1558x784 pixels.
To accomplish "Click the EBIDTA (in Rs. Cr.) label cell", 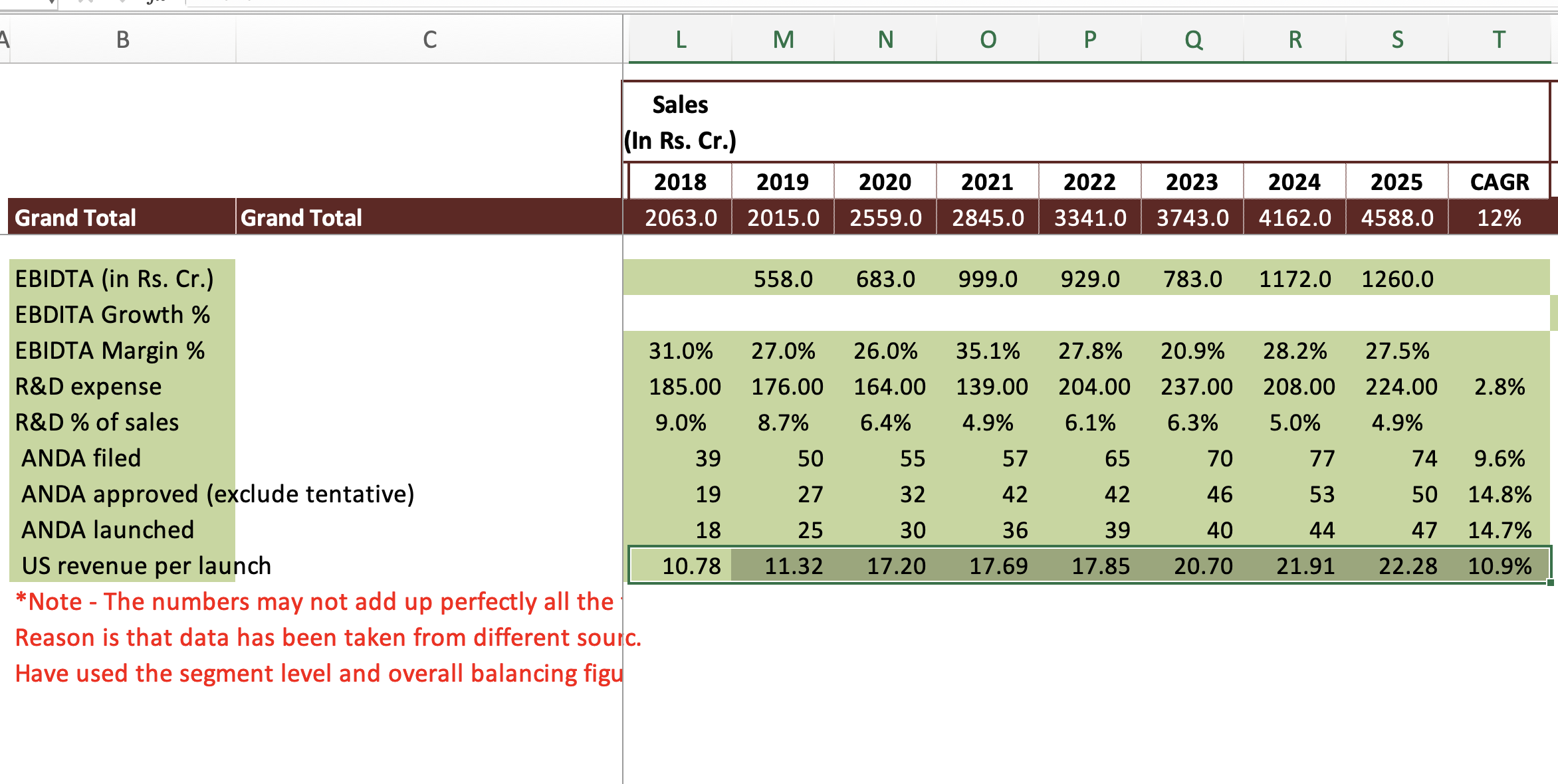I will click(x=114, y=279).
